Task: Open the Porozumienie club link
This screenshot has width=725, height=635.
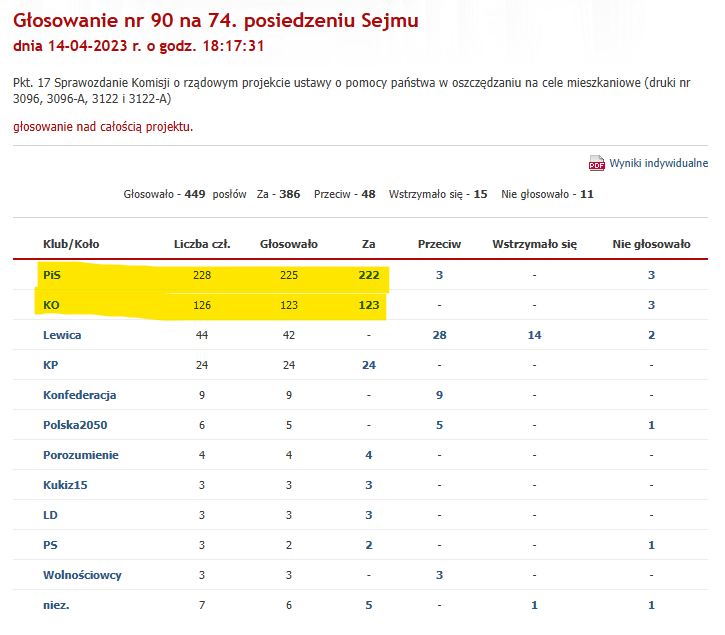Action: click(80, 455)
